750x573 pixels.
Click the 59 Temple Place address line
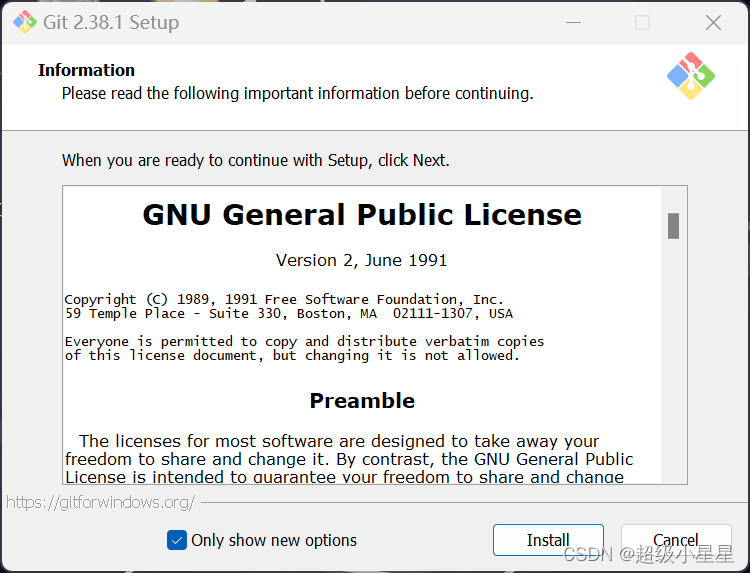[289, 314]
